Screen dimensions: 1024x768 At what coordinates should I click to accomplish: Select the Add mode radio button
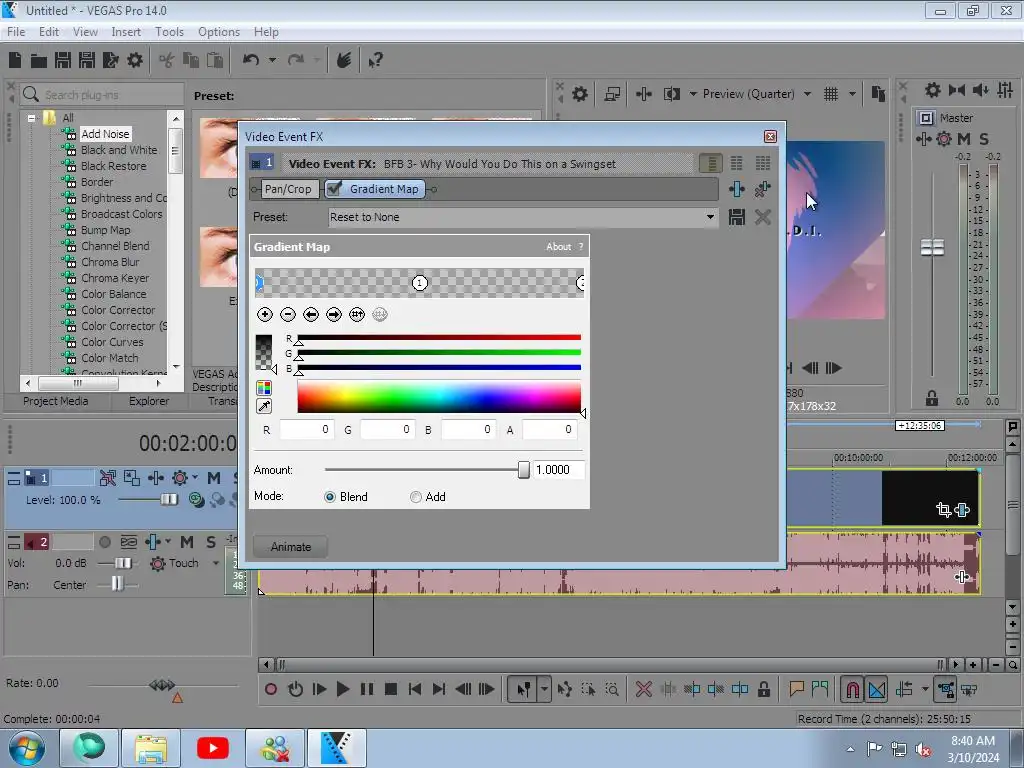pos(415,497)
